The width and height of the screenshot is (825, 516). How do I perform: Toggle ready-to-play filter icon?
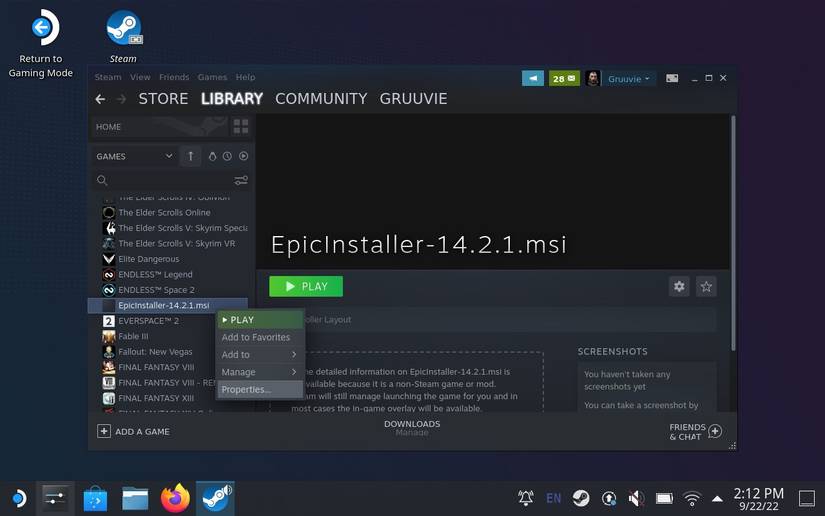[243, 156]
